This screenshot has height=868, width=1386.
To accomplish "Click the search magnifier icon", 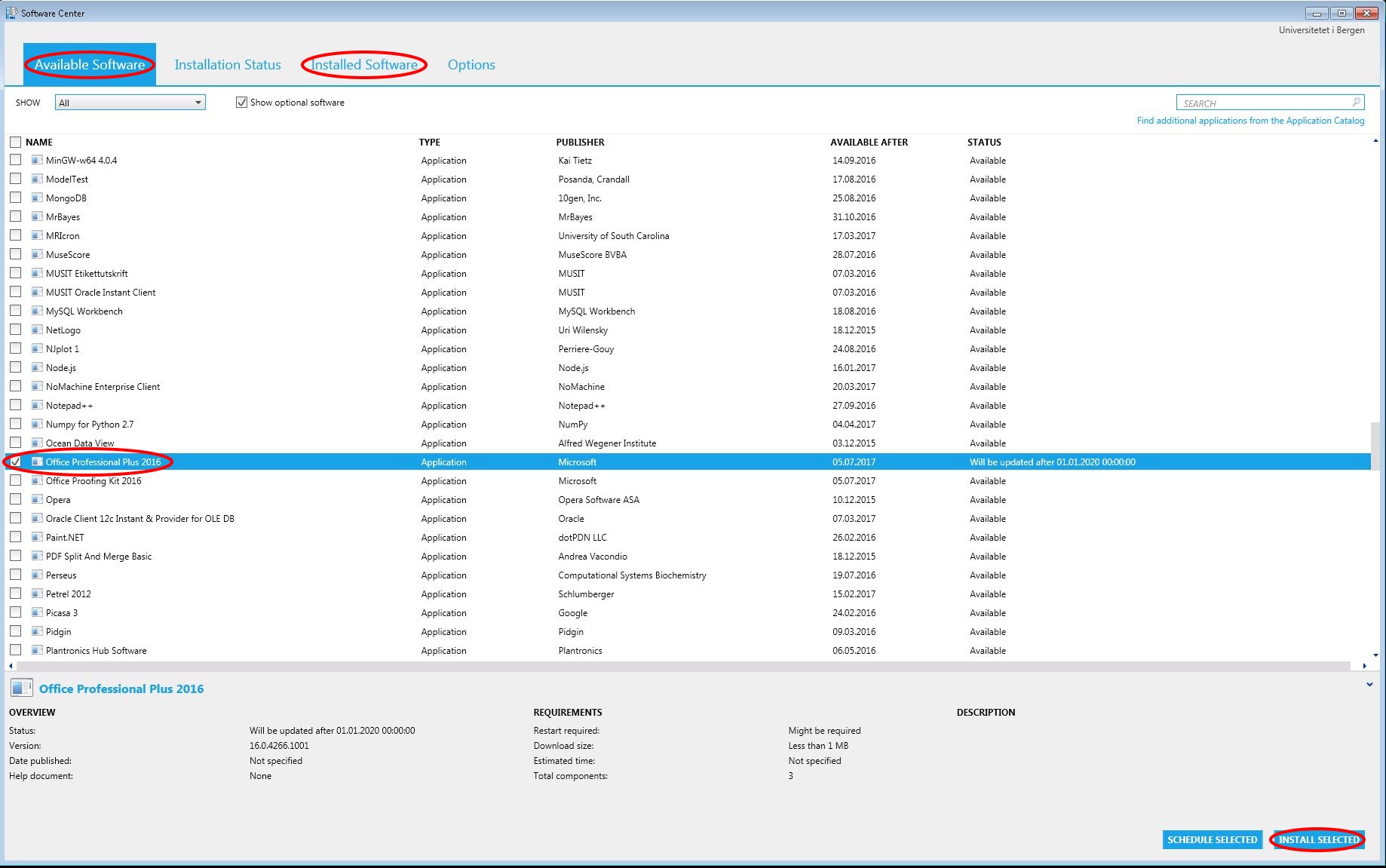I will (x=1356, y=103).
